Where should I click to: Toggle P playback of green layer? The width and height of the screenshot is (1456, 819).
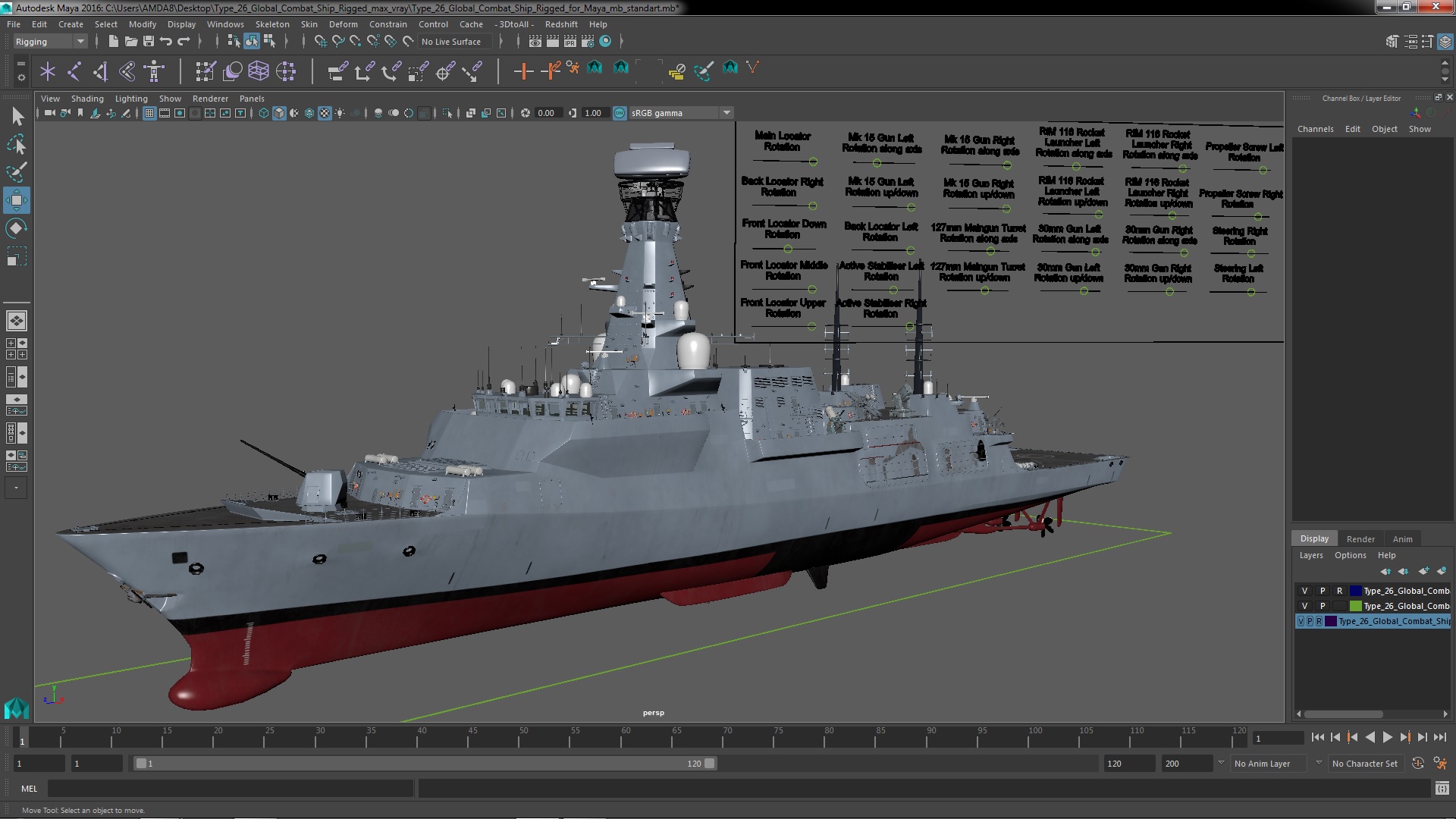pyautogui.click(x=1322, y=606)
